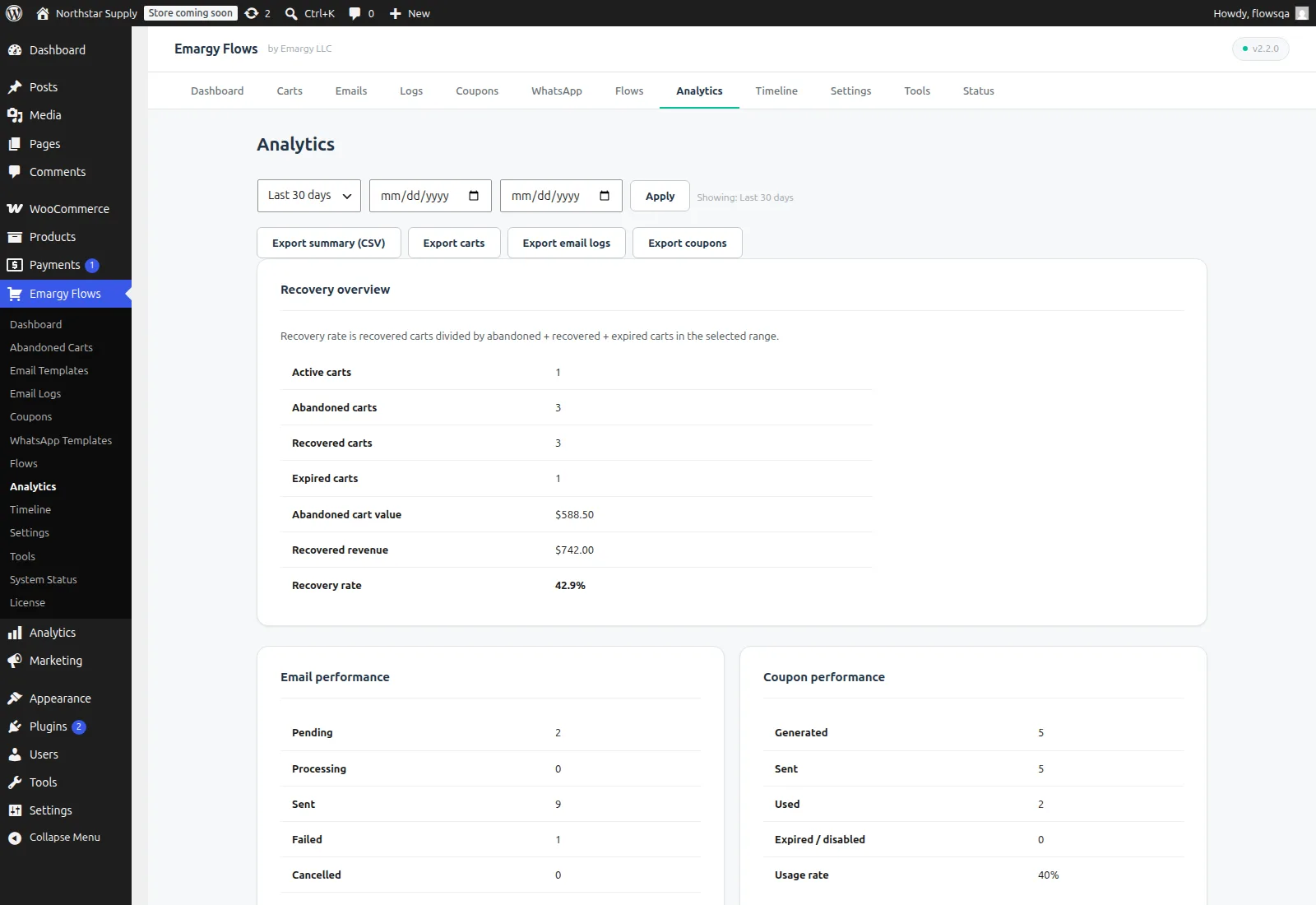This screenshot has height=905, width=1316.
Task: Open comments bubble in admin bar
Action: point(354,13)
